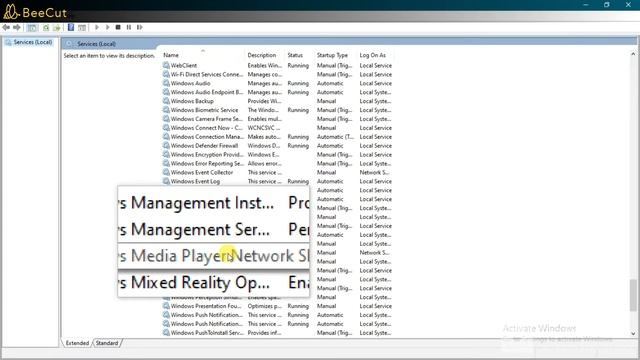Image resolution: width=640 pixels, height=360 pixels.
Task: Sort by the Log On As column header
Action: tap(372, 55)
